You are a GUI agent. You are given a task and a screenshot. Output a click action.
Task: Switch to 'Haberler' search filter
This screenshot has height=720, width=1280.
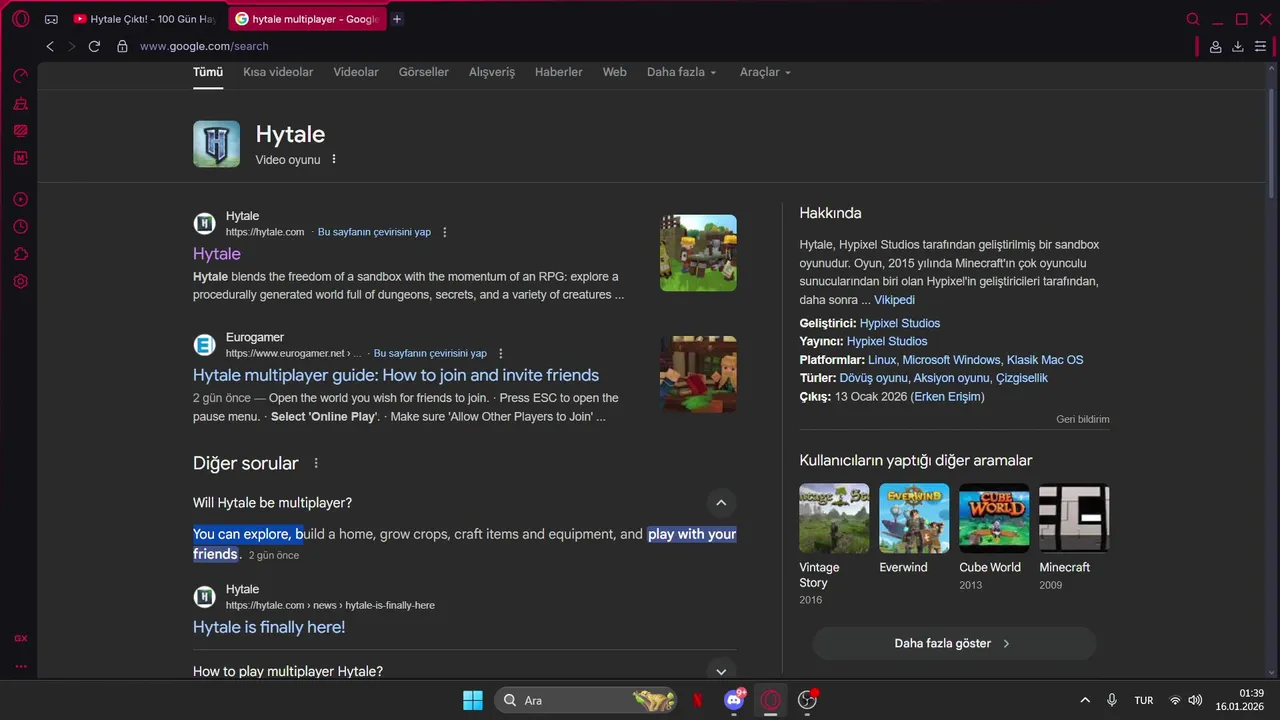(559, 72)
